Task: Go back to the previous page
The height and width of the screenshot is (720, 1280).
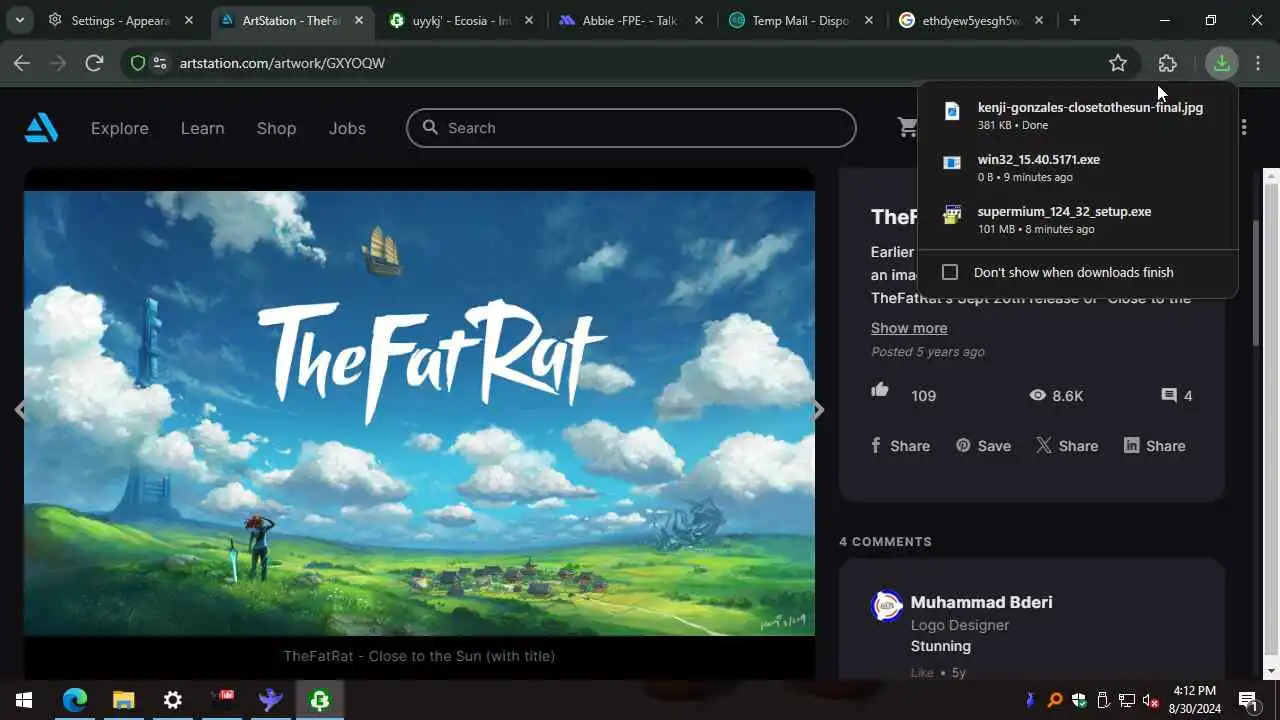Action: coord(22,63)
